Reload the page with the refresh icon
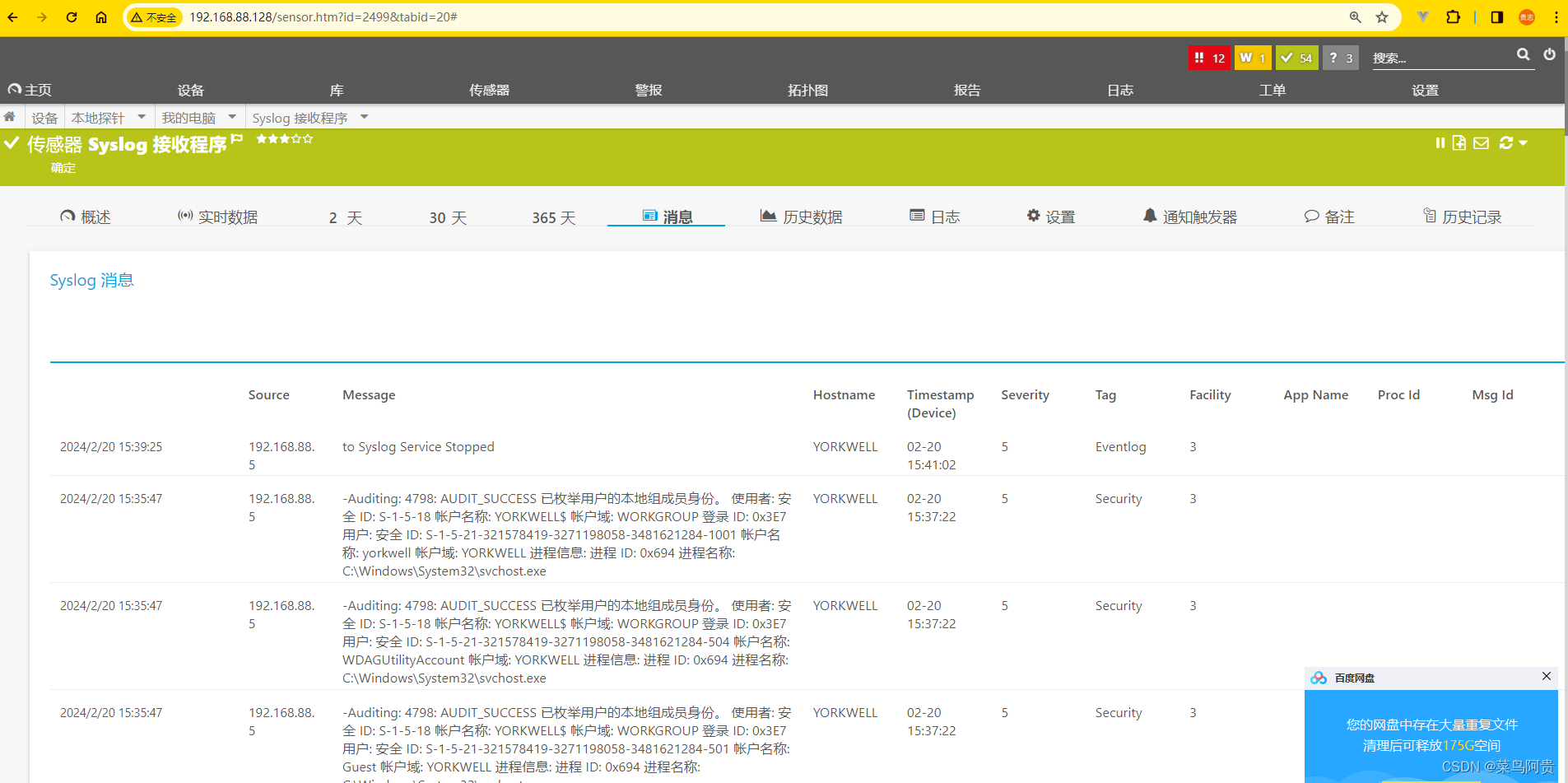The image size is (1568, 783). (x=72, y=17)
